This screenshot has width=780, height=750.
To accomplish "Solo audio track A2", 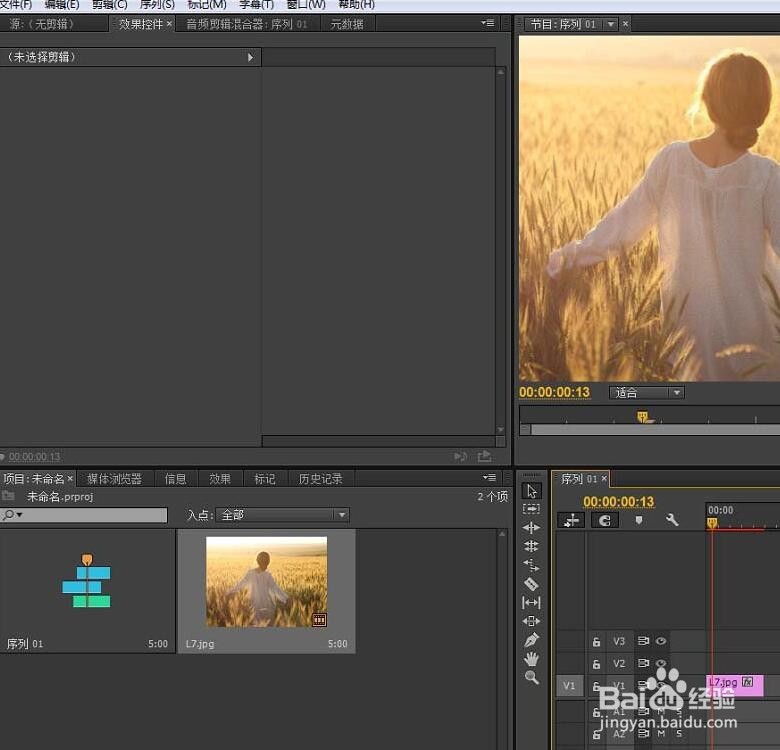I will (679, 734).
